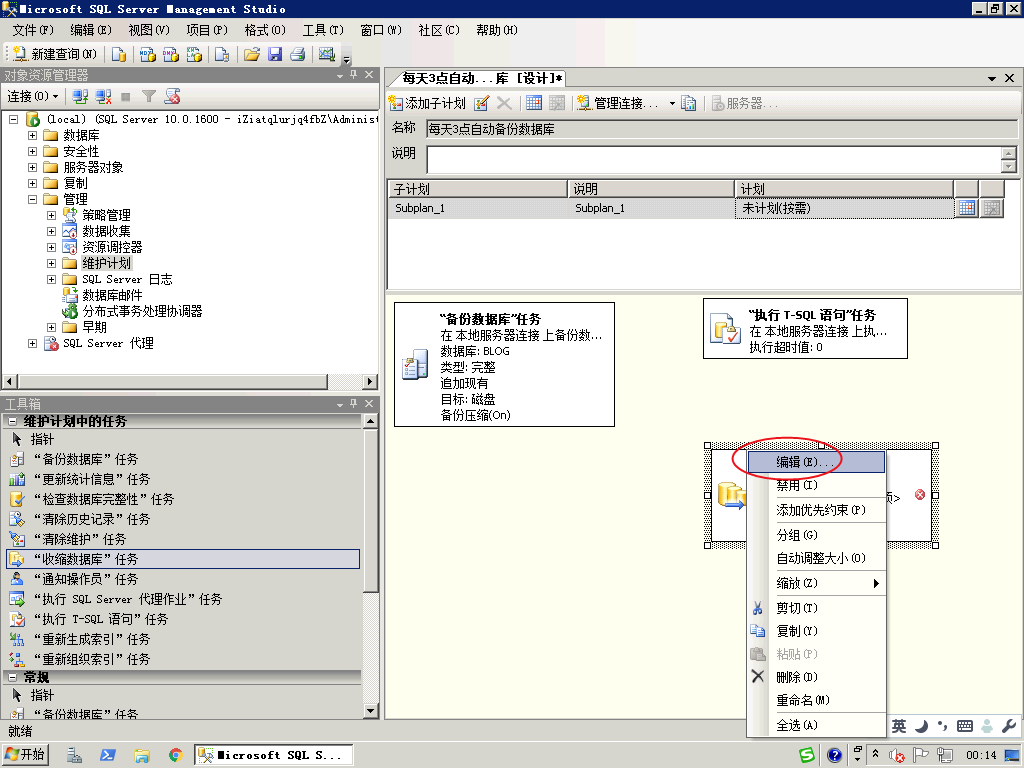Collapse the 常规 toolbox section
The image size is (1024, 768).
(x=13, y=677)
